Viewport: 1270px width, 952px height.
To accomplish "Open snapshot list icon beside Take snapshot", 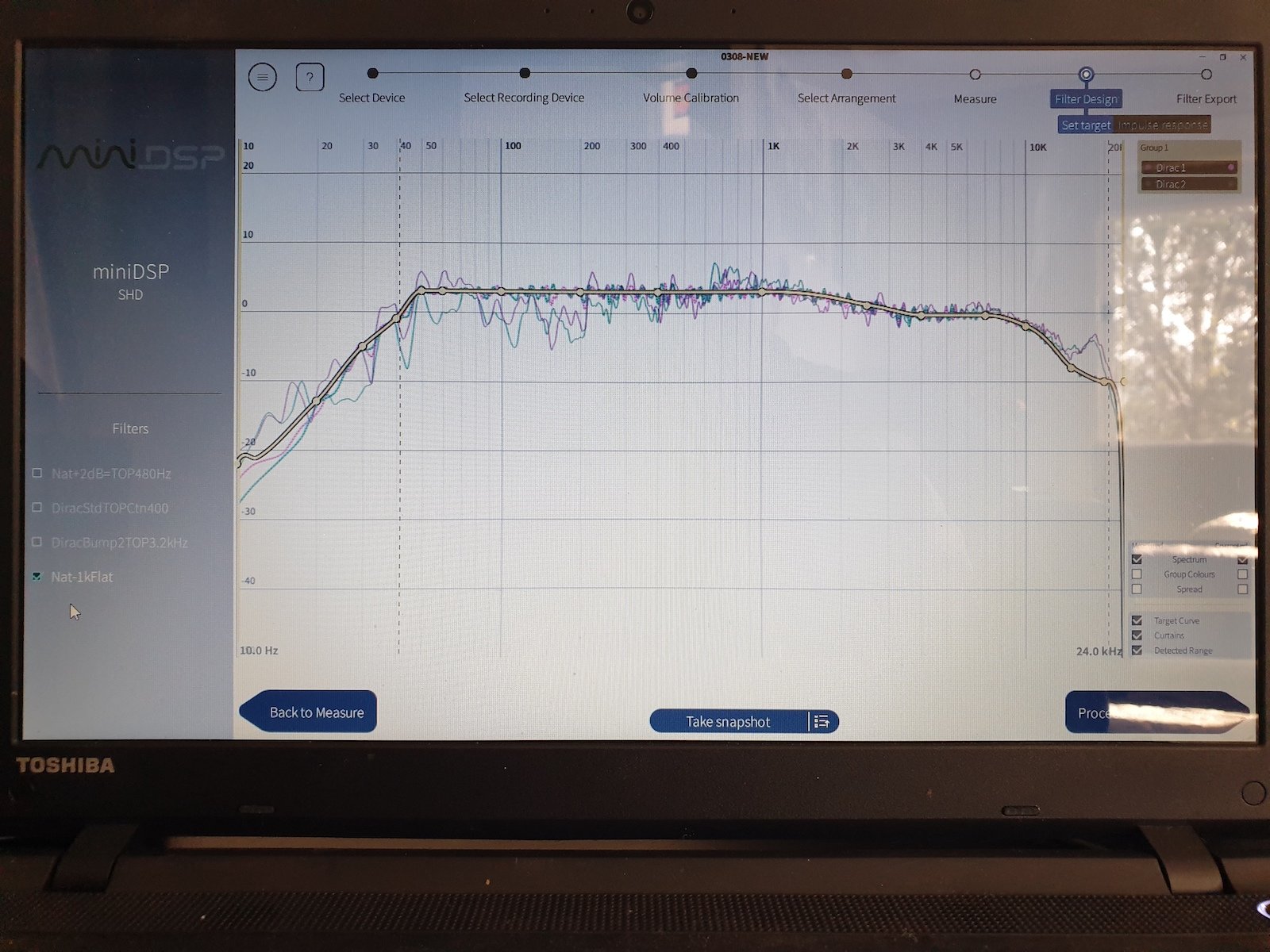I will pos(822,721).
